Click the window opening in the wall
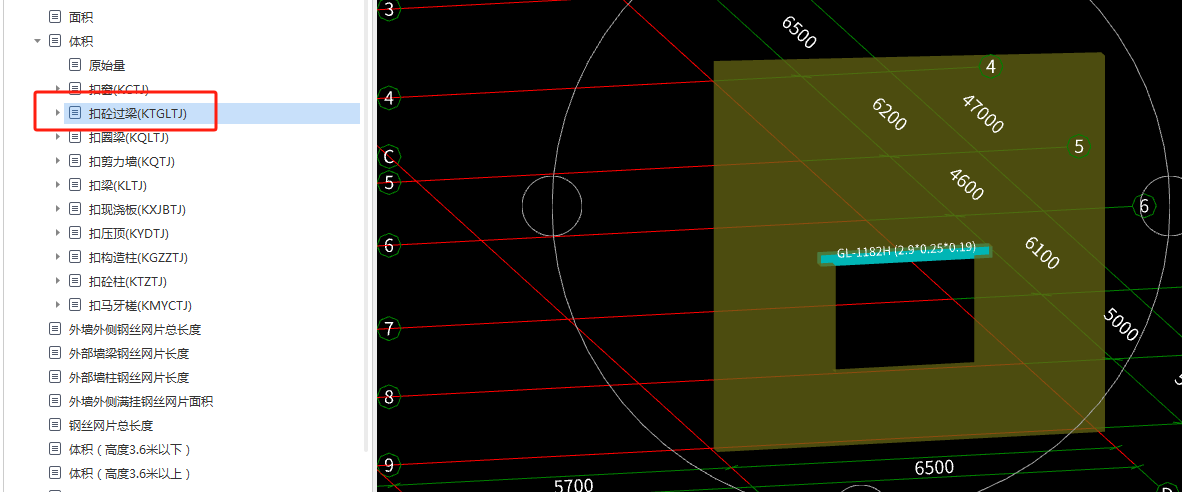Screen dimensions: 1182x492 (905, 313)
